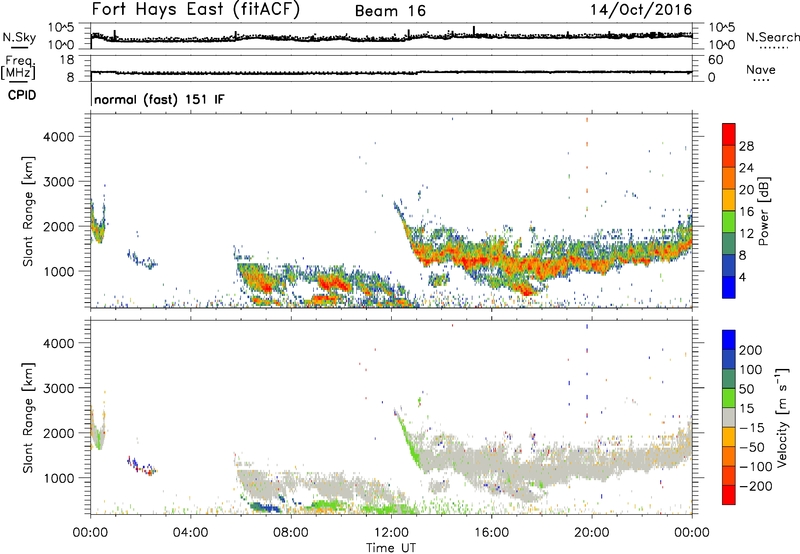Screen dimensions: 800x554
Task: Click the '4000' tick on power panel
Action: [x=58, y=137]
